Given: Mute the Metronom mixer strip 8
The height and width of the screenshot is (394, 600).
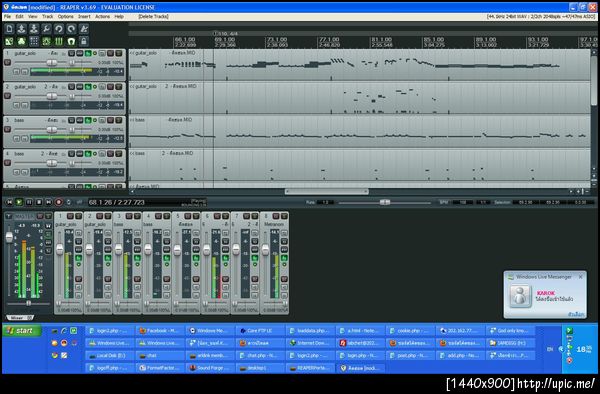Looking at the screenshot, I should click(x=276, y=217).
